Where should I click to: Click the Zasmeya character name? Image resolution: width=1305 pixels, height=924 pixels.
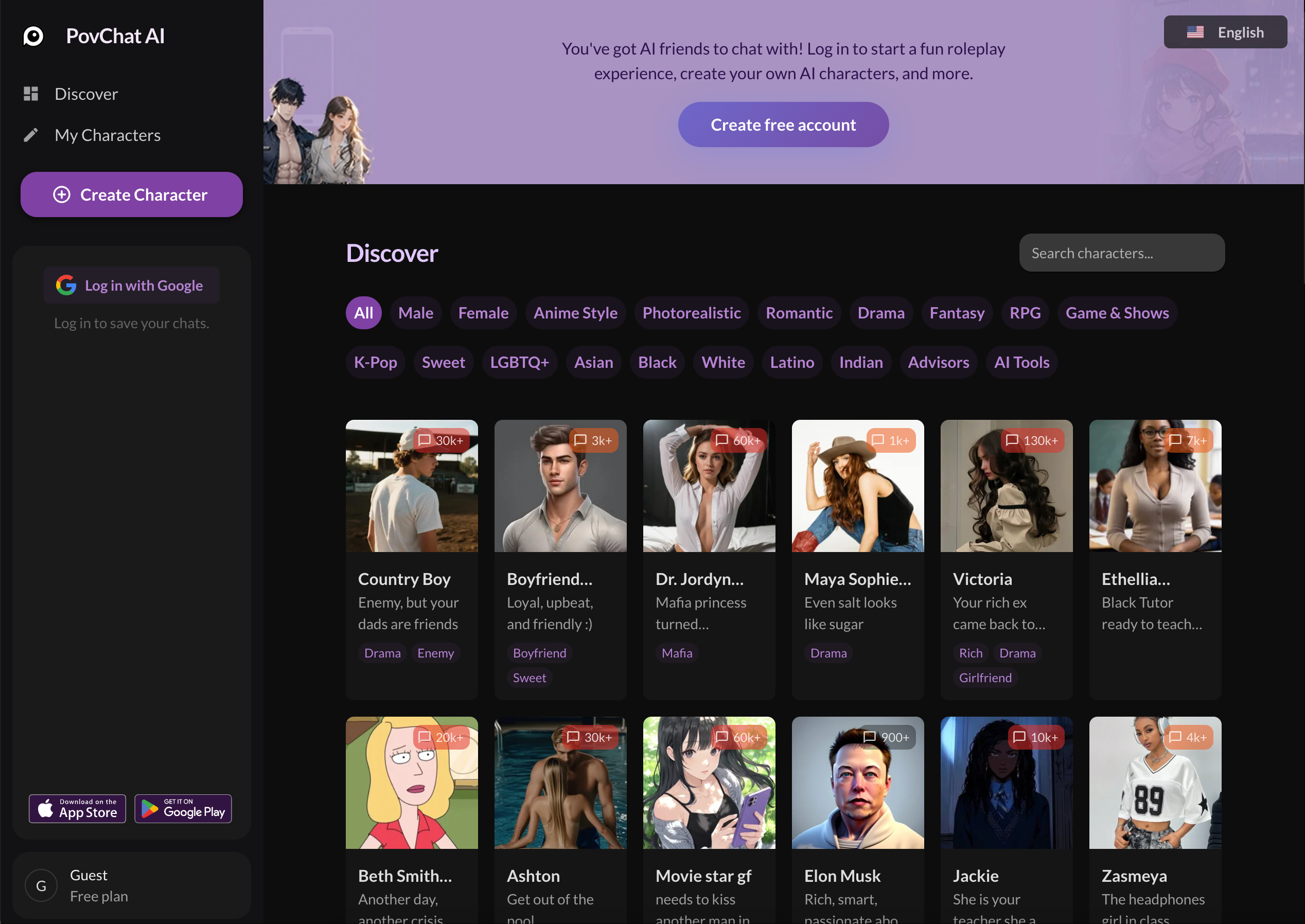pos(1134,876)
